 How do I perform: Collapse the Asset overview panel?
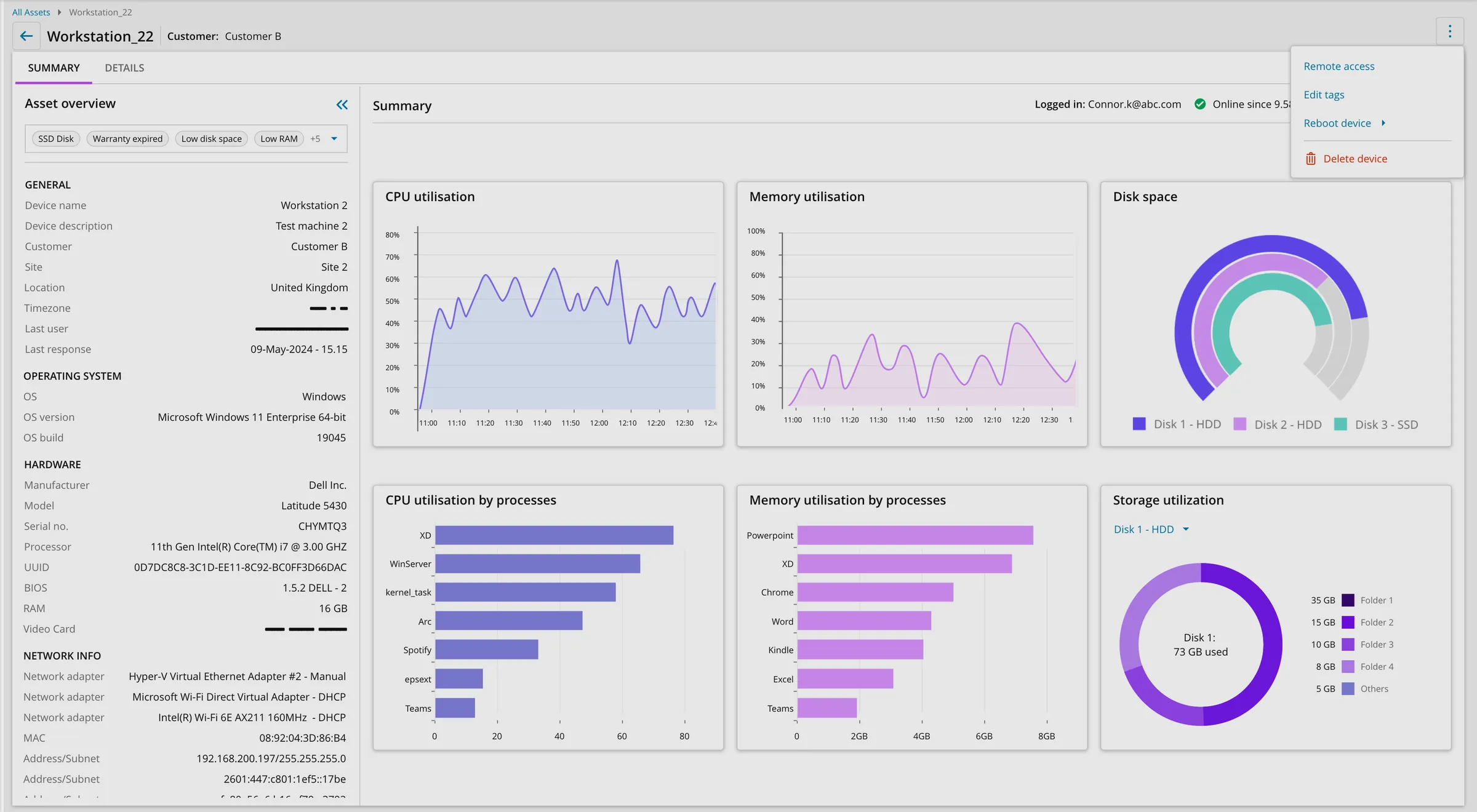[342, 105]
